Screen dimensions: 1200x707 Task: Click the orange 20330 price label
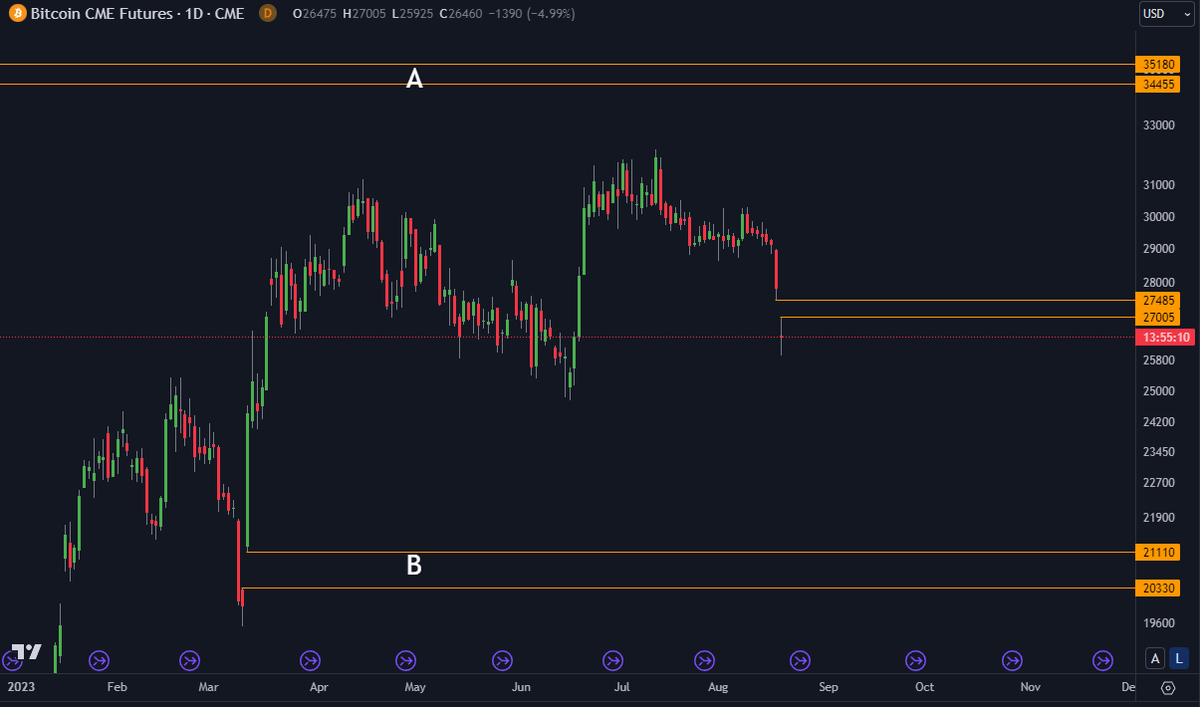point(1159,588)
